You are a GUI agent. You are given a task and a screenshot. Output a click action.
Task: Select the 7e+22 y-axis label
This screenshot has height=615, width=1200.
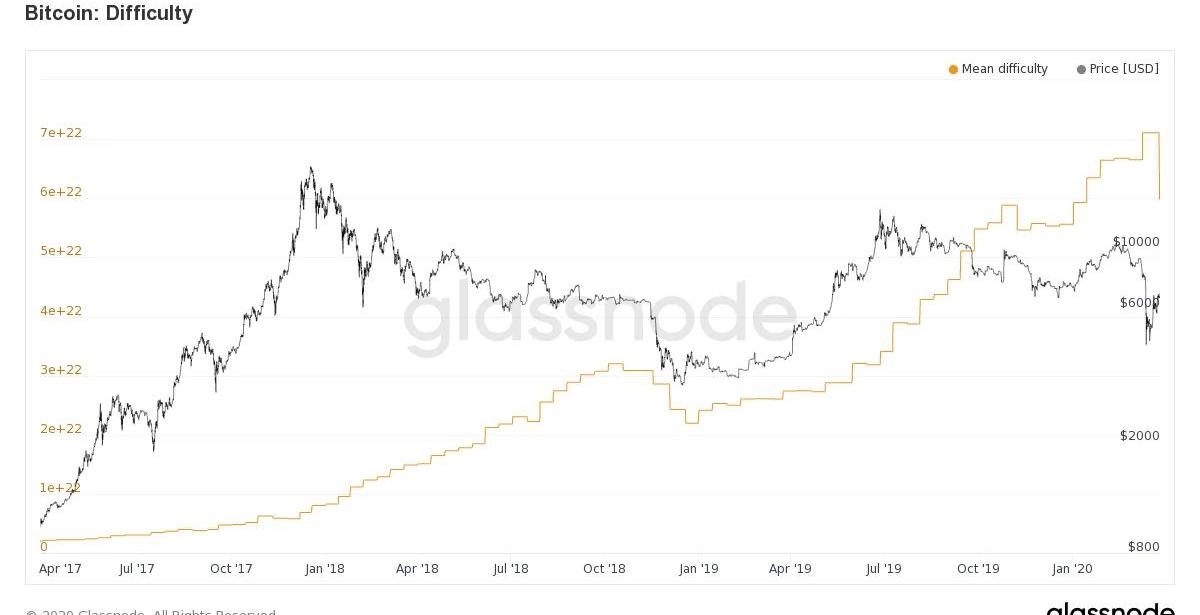tap(61, 133)
